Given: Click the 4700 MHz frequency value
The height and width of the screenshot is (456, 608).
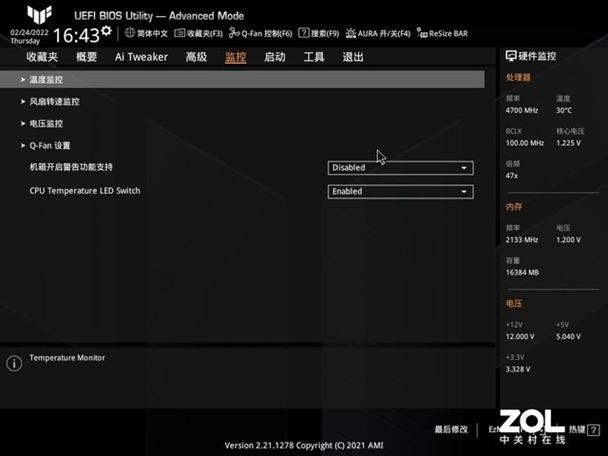Looking at the screenshot, I should tap(522, 111).
